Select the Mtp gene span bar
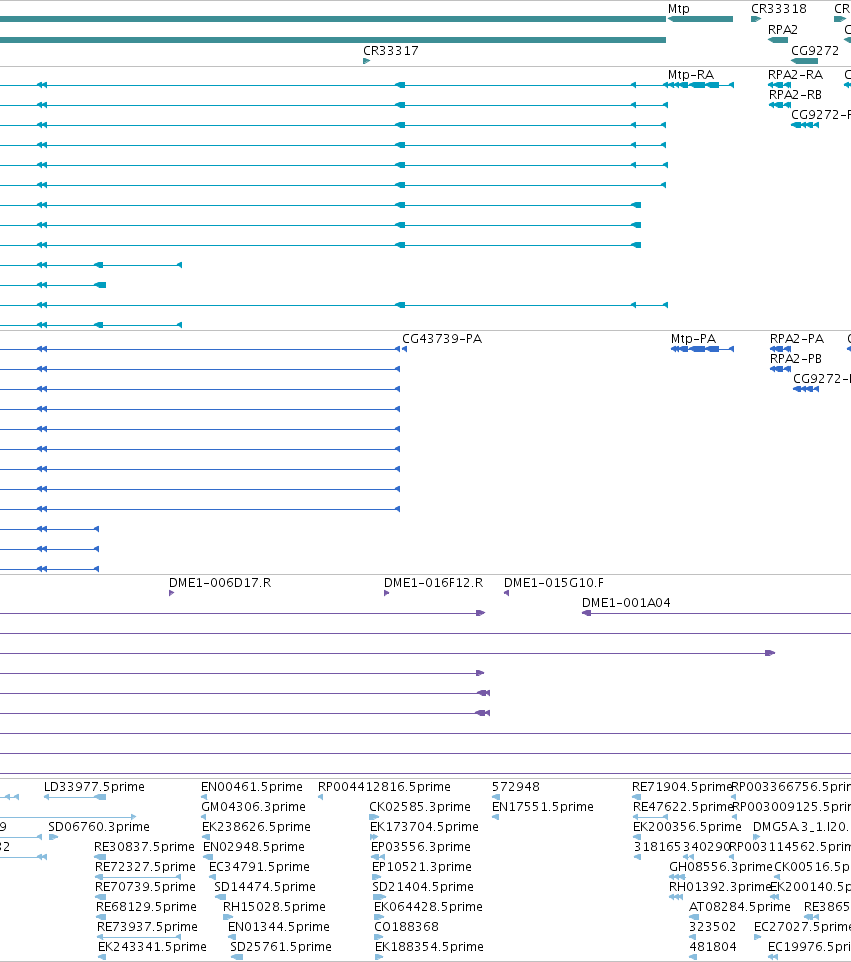The image size is (851, 962). (x=700, y=19)
